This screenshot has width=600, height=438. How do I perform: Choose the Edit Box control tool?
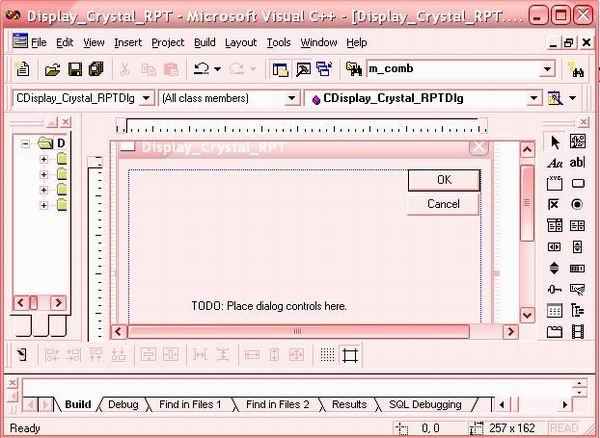(577, 163)
